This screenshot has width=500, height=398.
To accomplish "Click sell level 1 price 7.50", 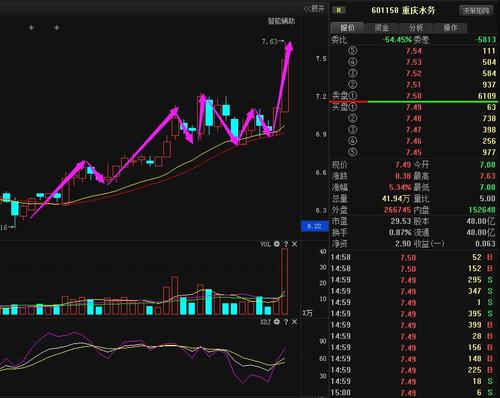I will 414,96.
